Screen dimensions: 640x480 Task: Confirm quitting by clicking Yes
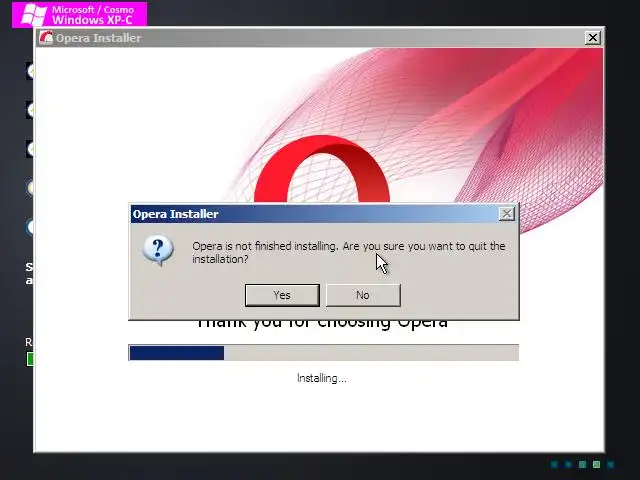coord(282,295)
